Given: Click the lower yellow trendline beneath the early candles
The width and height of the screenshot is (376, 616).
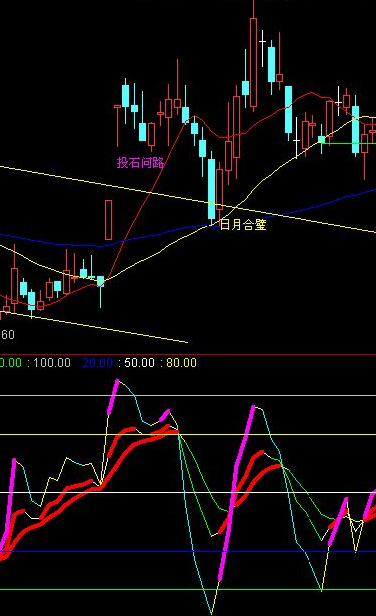Looking at the screenshot, I should click(94, 327).
